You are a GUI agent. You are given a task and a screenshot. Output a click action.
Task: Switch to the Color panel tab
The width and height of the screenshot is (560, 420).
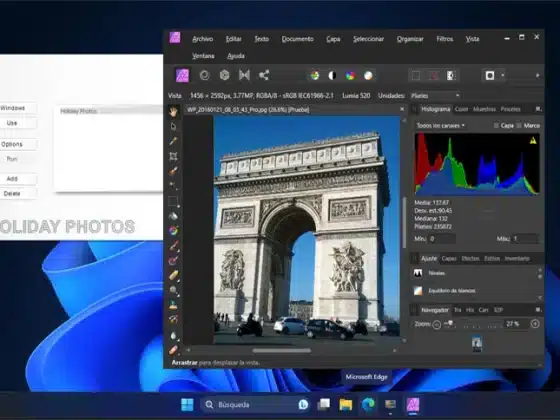[461, 109]
